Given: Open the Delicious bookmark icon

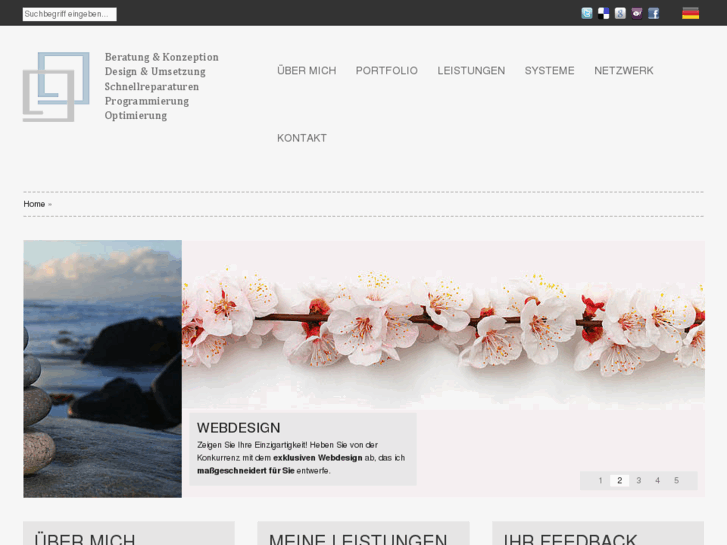Looking at the screenshot, I should [x=603, y=13].
